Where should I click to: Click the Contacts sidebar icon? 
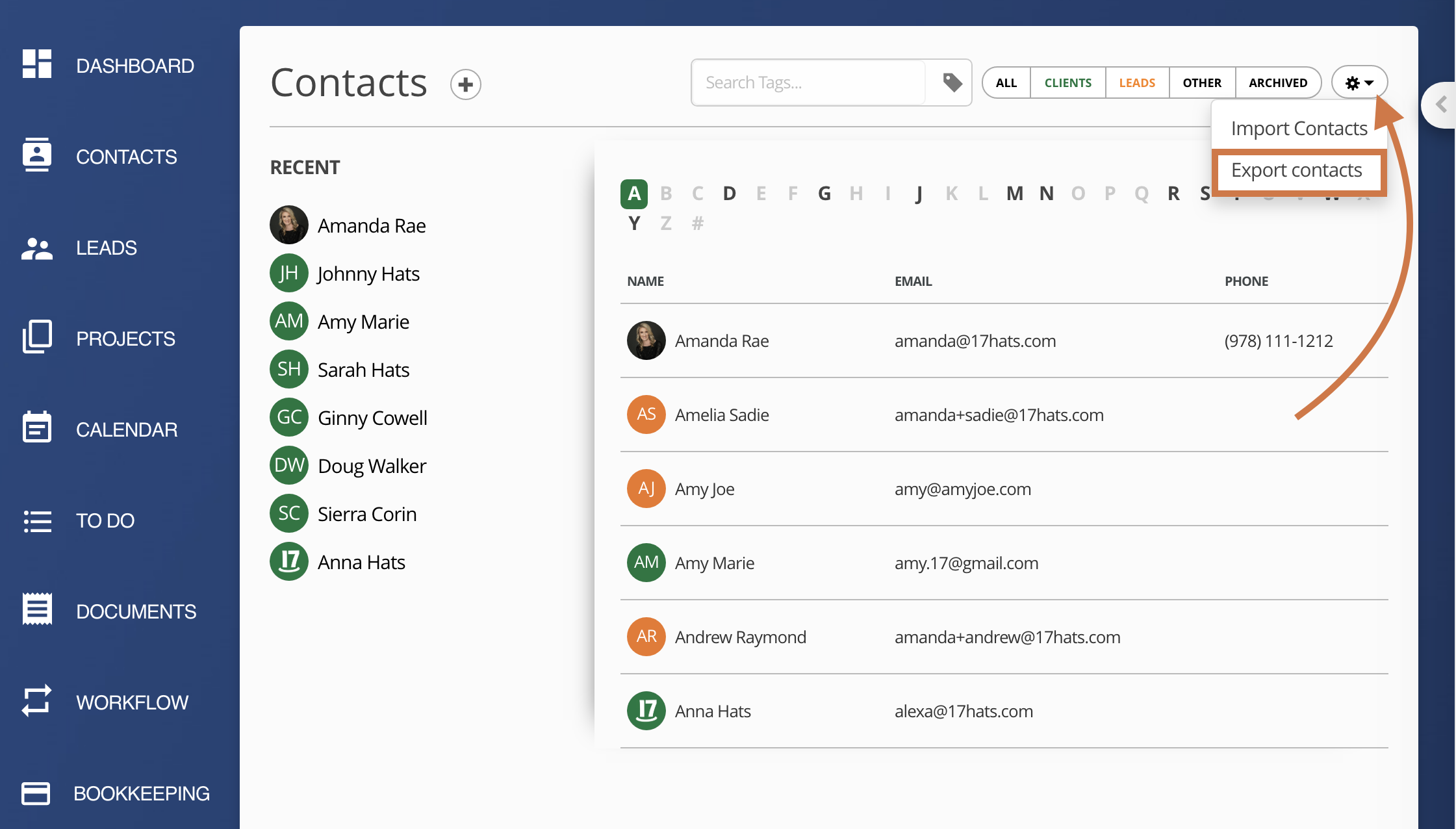pyautogui.click(x=37, y=155)
